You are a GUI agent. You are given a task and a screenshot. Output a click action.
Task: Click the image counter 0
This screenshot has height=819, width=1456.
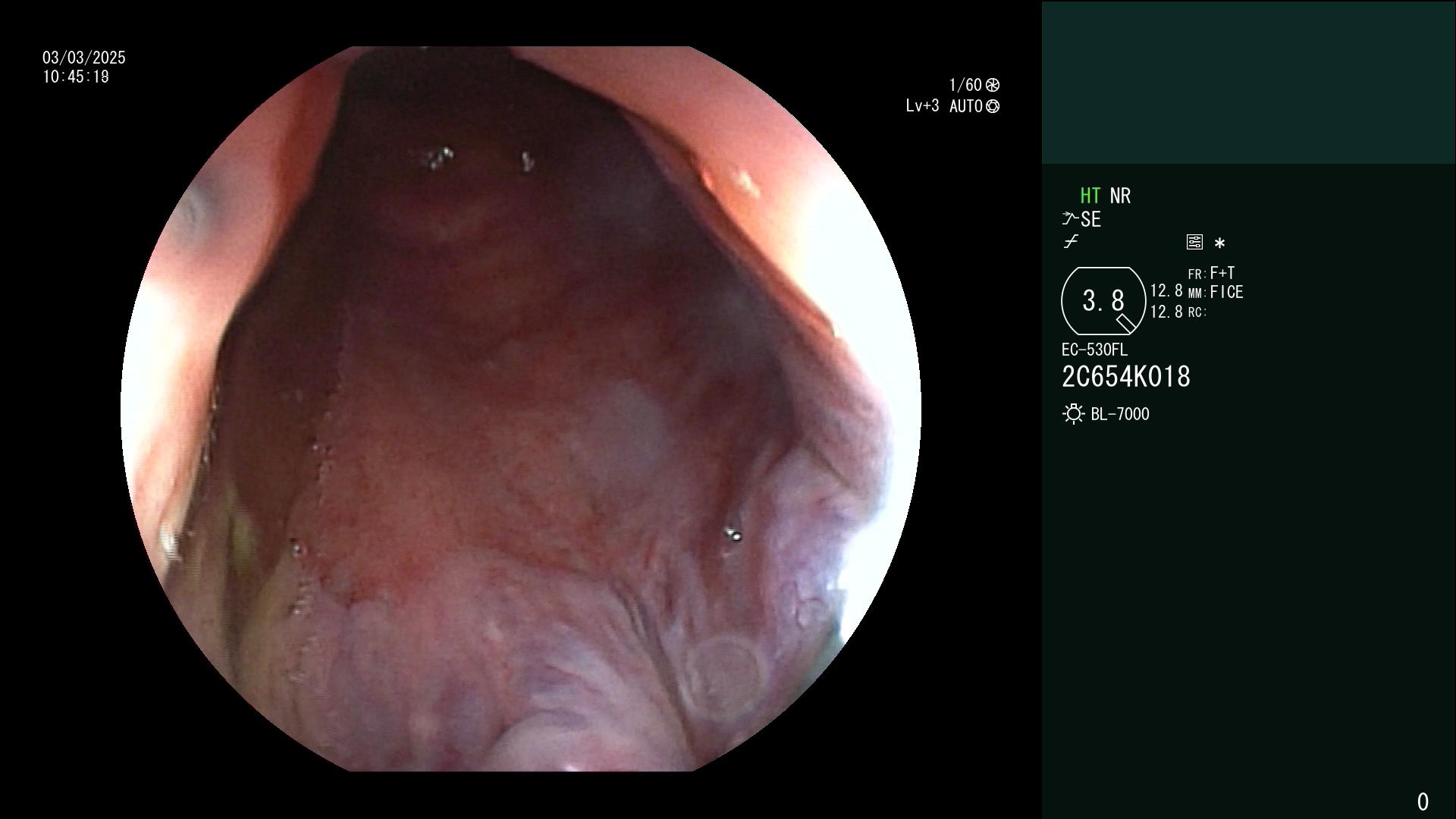click(x=1423, y=802)
